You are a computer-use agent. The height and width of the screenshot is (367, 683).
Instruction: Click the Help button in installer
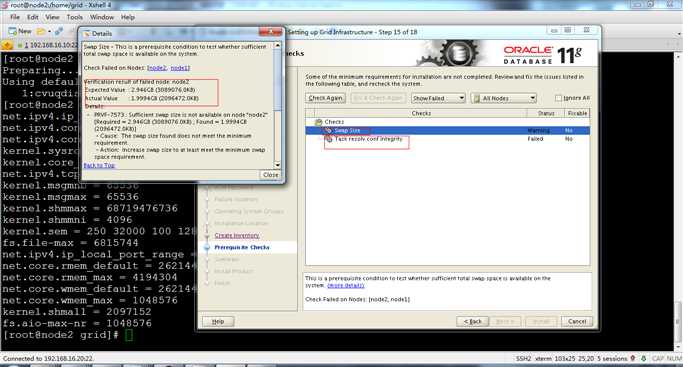[x=218, y=321]
